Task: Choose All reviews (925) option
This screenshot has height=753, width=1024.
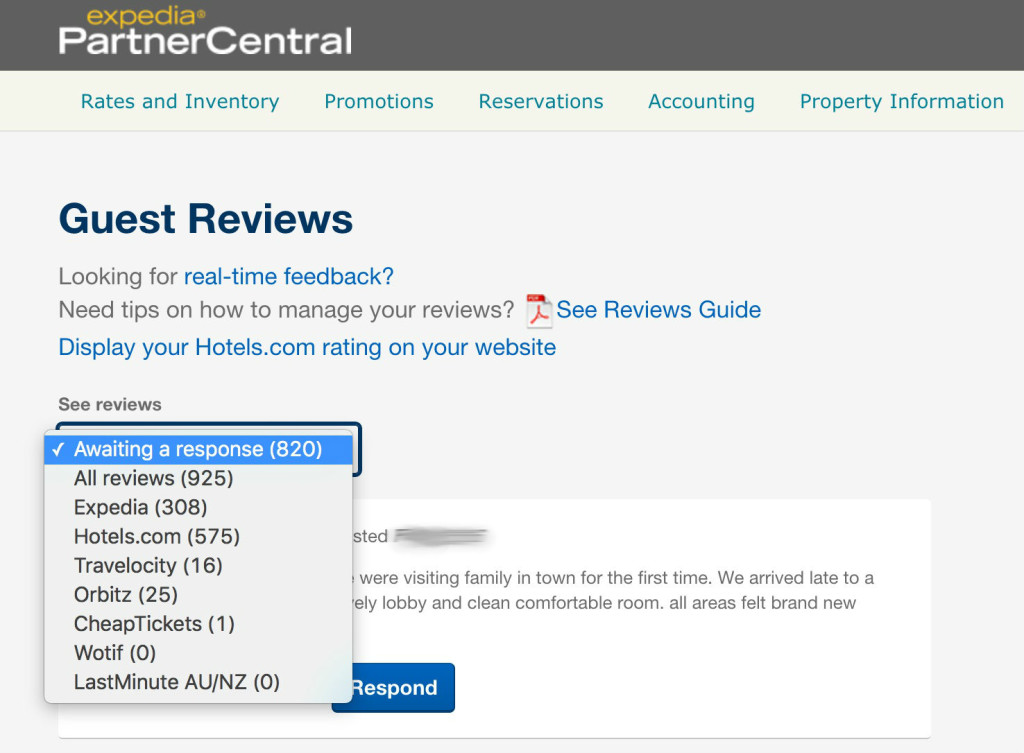Action: pos(199,478)
